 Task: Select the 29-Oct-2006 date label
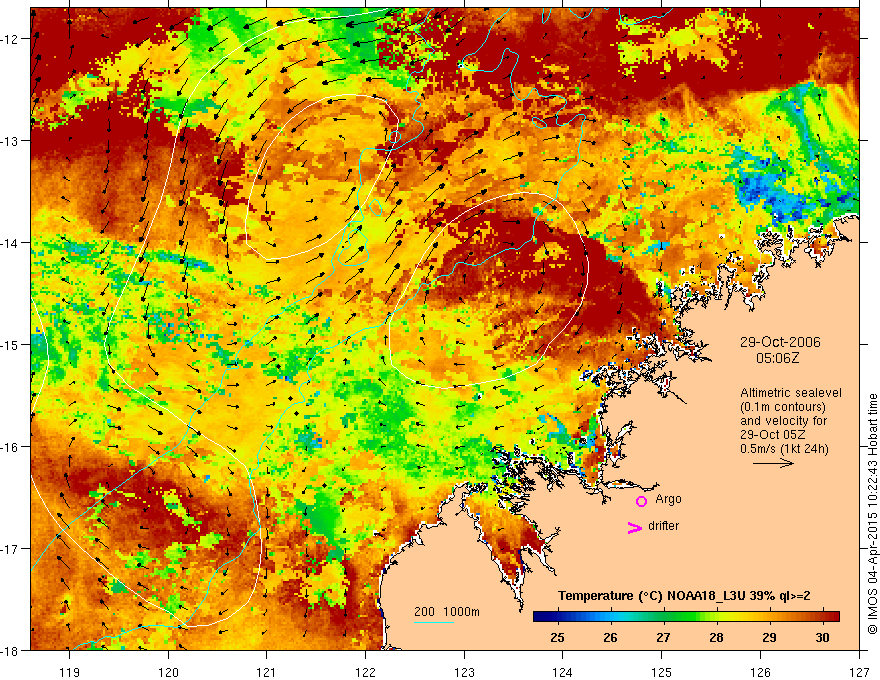pos(780,342)
